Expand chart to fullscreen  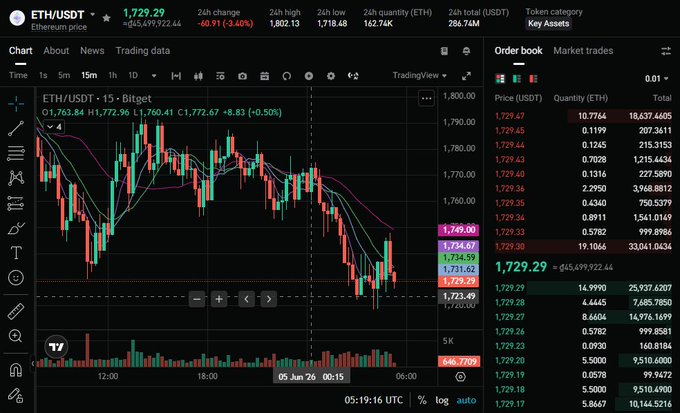466,76
